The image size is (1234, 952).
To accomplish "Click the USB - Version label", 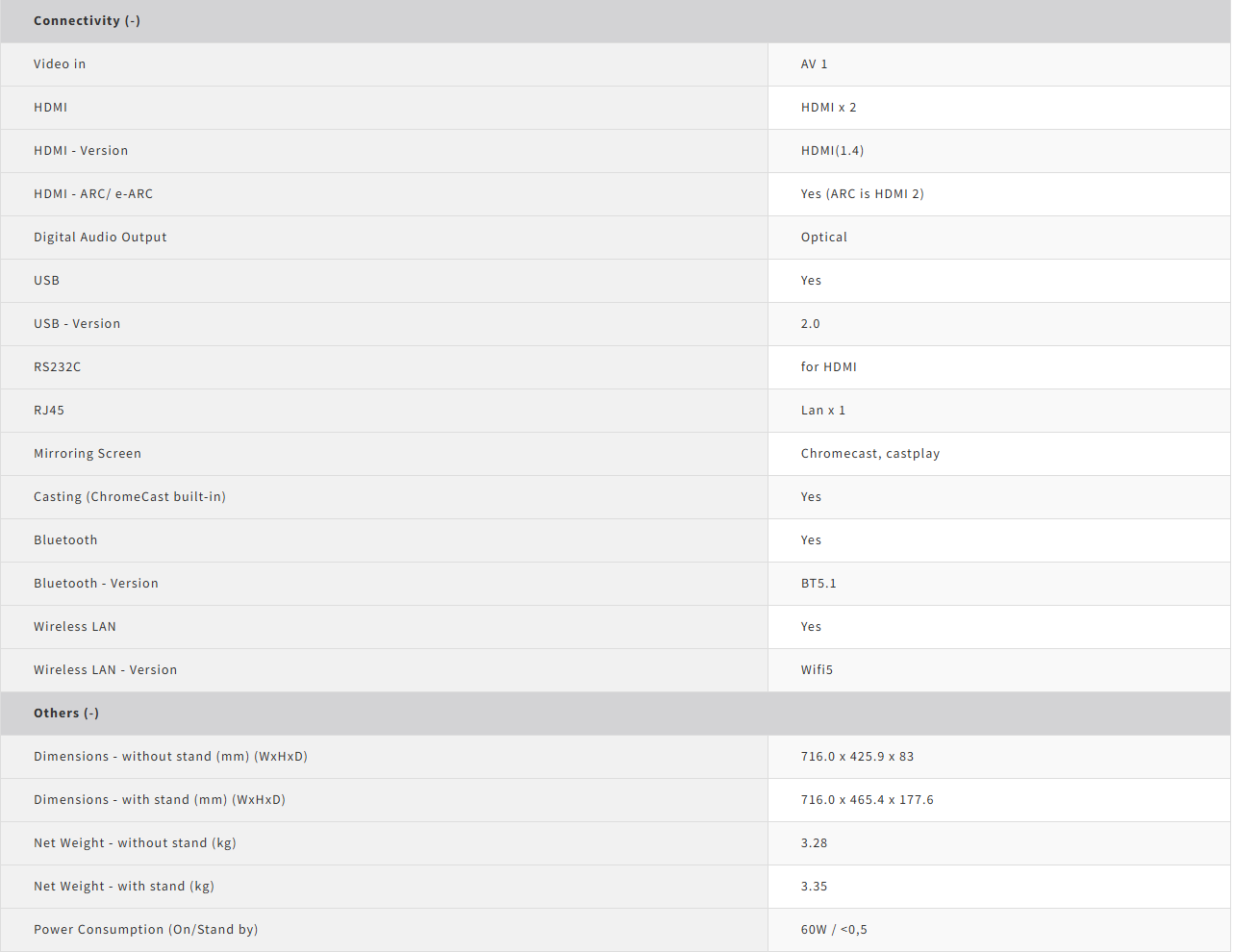I will click(x=77, y=324).
